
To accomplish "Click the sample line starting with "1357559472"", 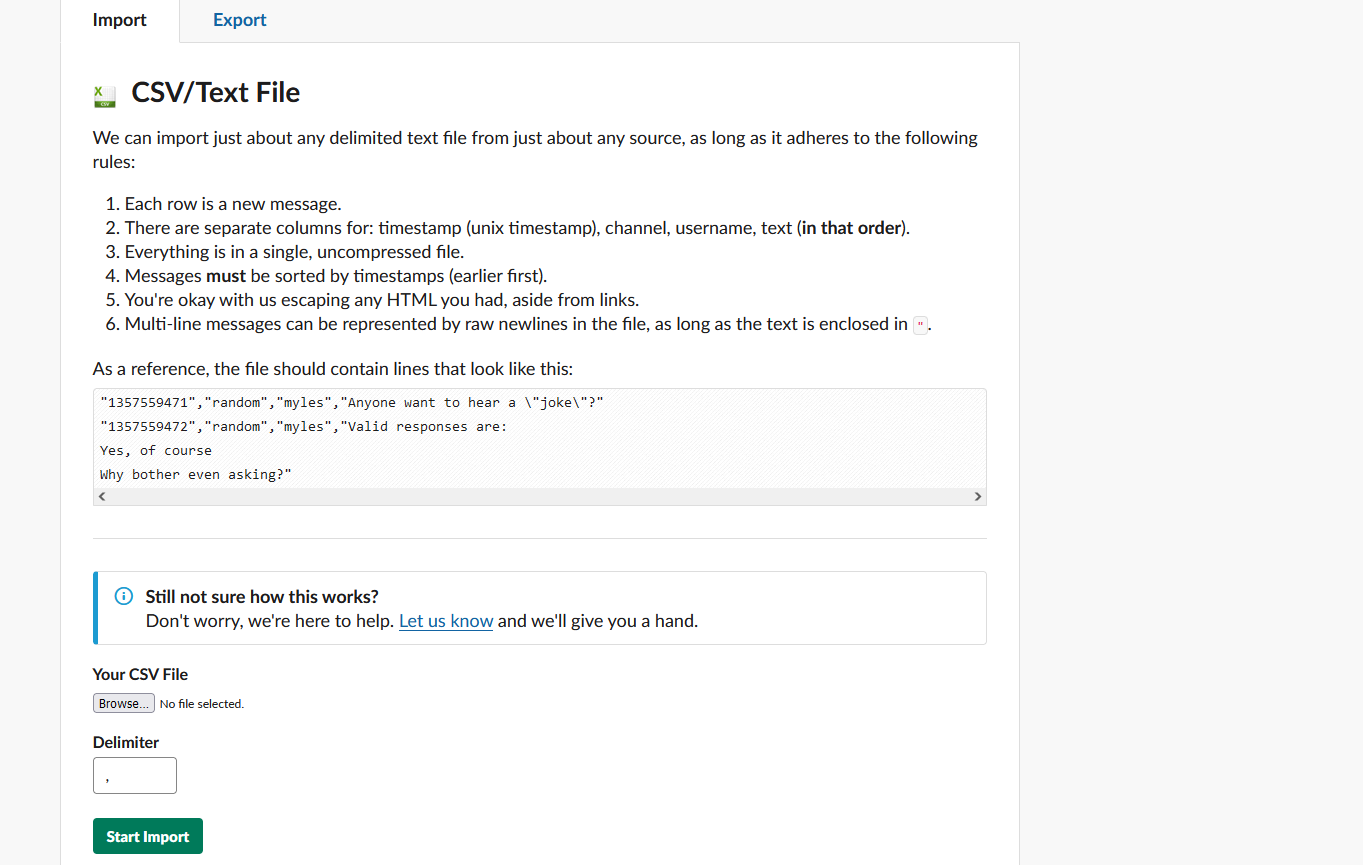I will (x=304, y=427).
